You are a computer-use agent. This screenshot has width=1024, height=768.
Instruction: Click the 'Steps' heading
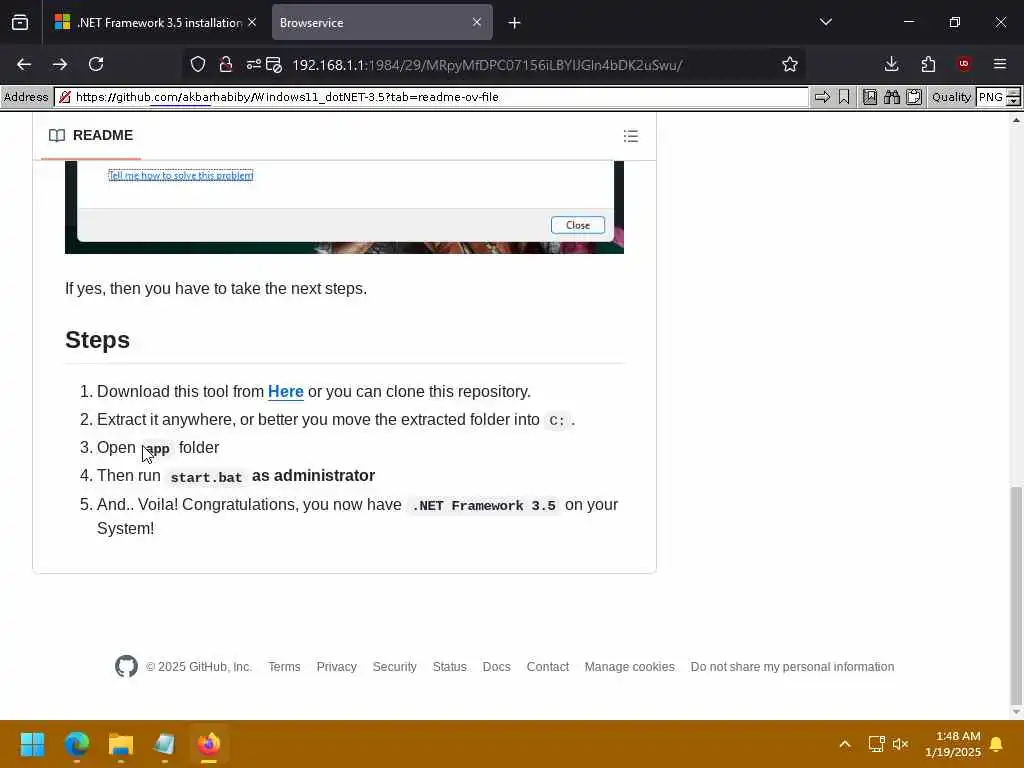97,340
